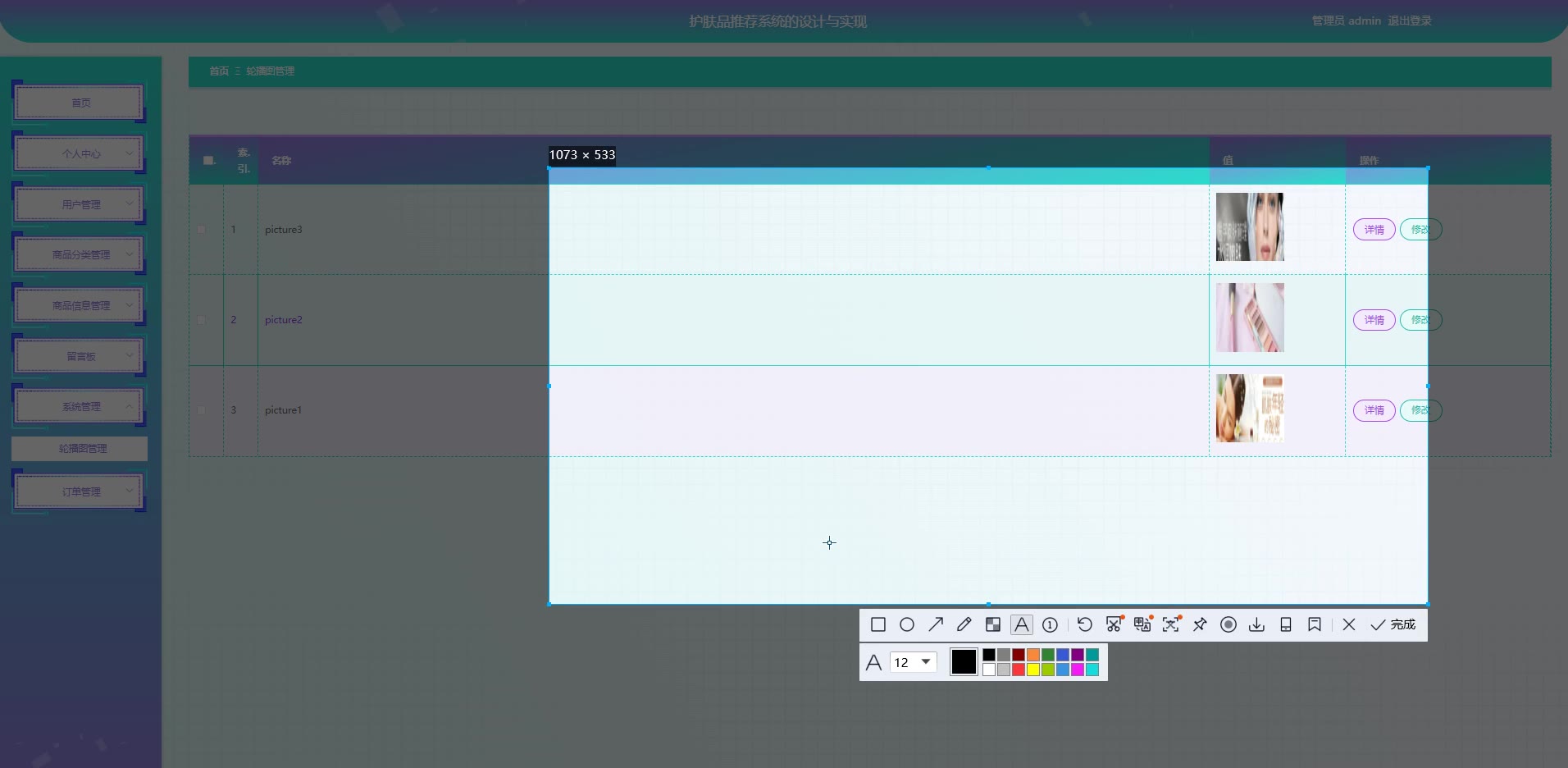Tick the checkbox for the picture3 row
1568x768 pixels.
click(202, 230)
